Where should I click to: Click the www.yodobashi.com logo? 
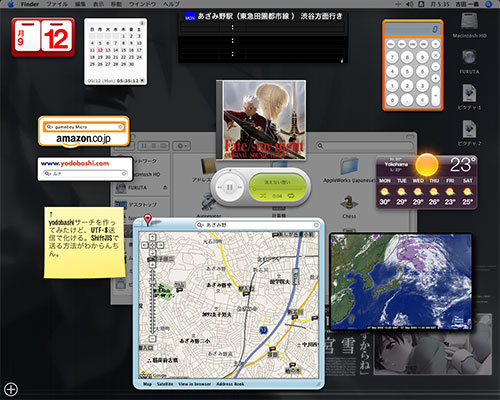(x=75, y=163)
